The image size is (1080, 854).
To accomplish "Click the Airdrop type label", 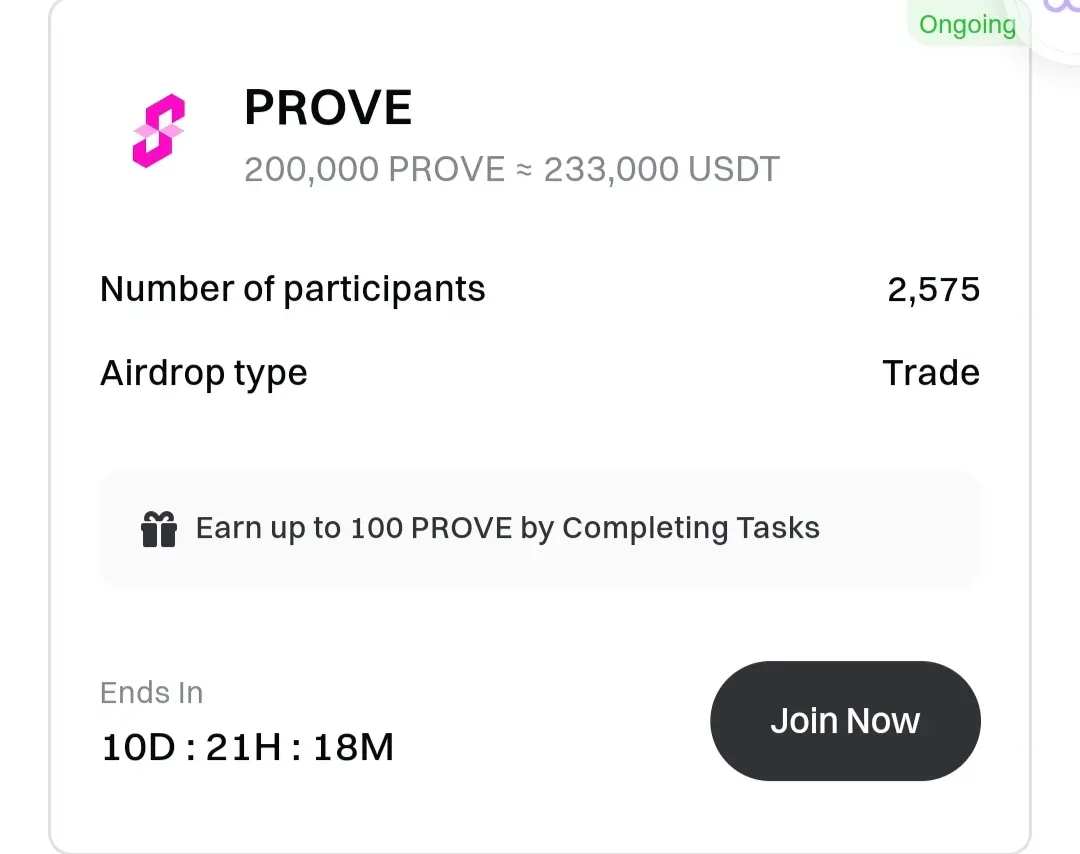I will 204,374.
